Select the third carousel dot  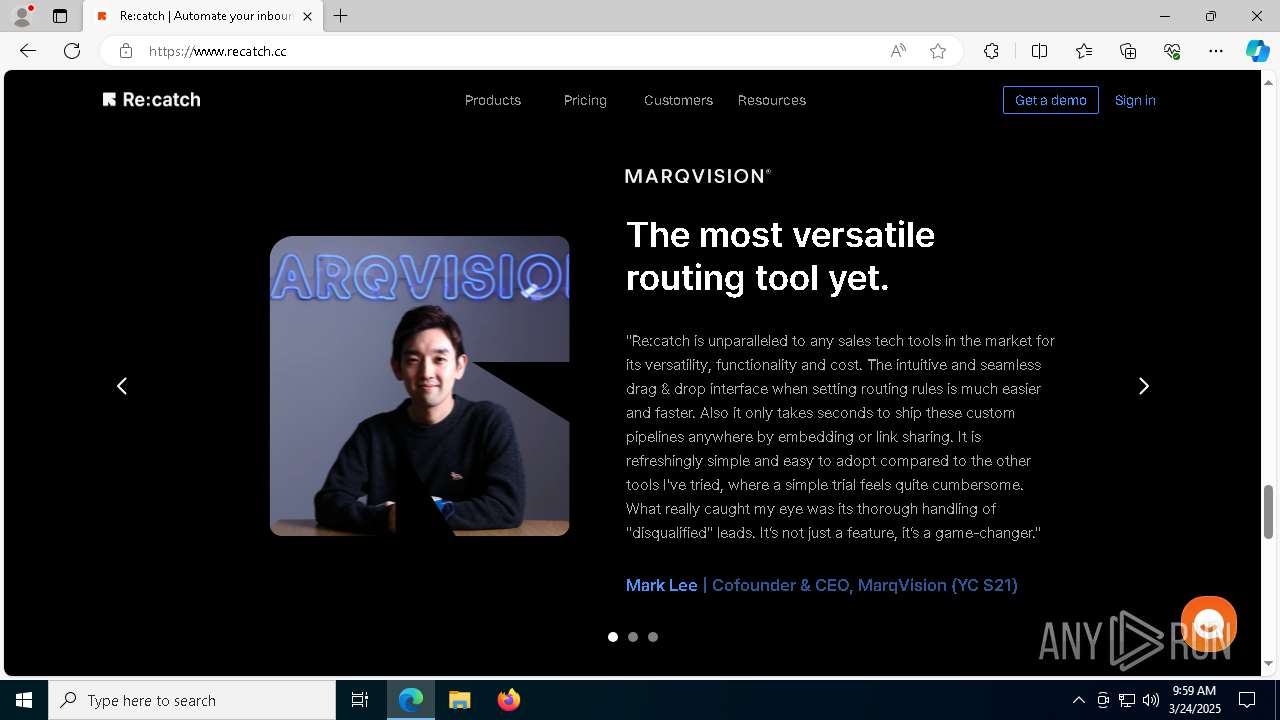653,637
